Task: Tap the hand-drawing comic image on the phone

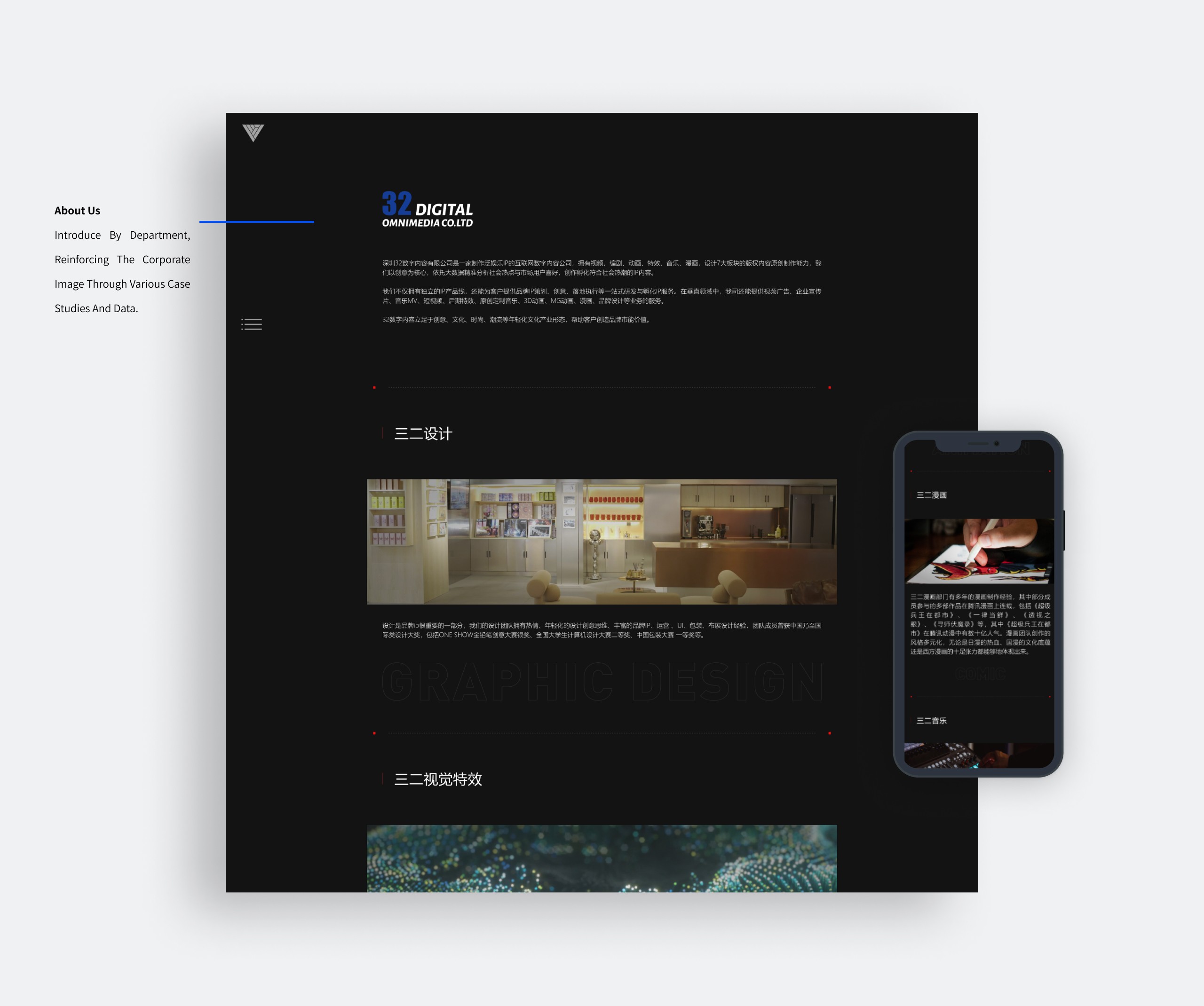Action: (979, 551)
